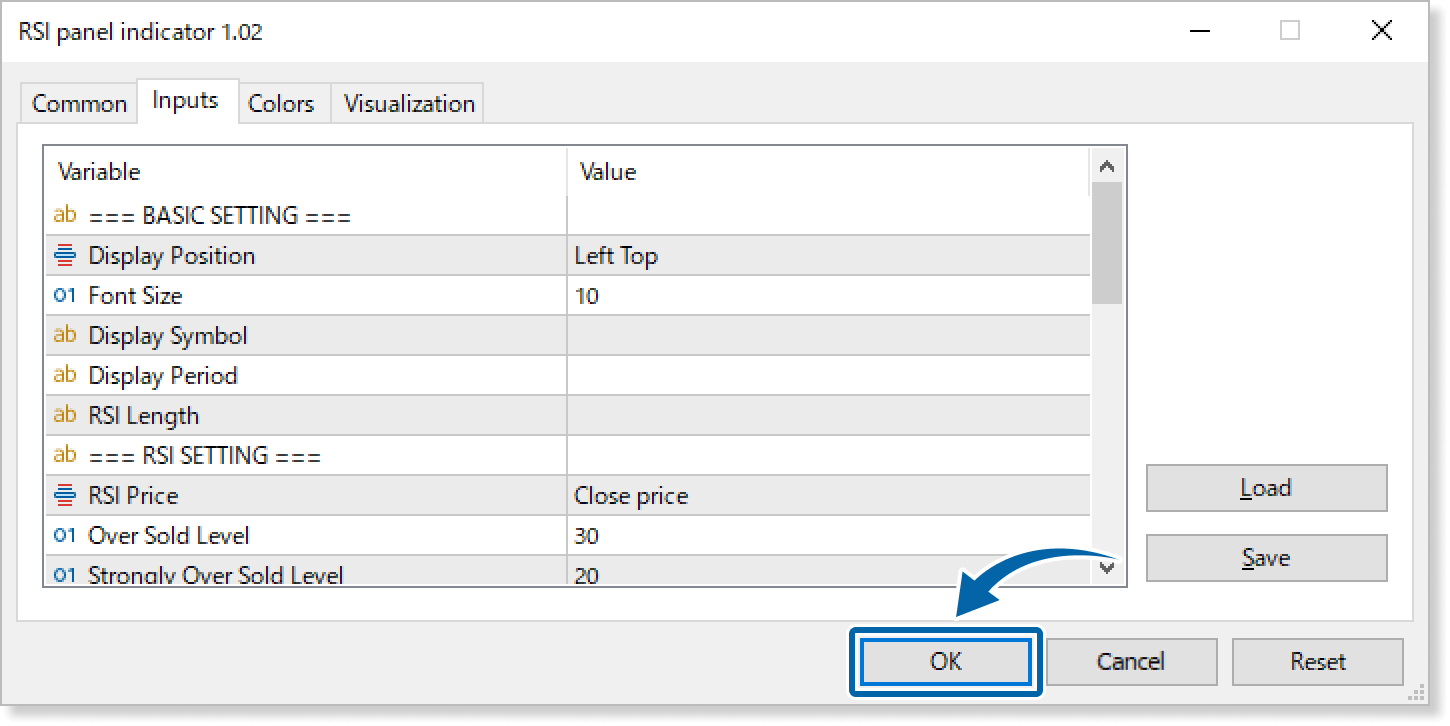Click the string icon beside BASIC SETTING
1450x726 pixels.
point(65,215)
